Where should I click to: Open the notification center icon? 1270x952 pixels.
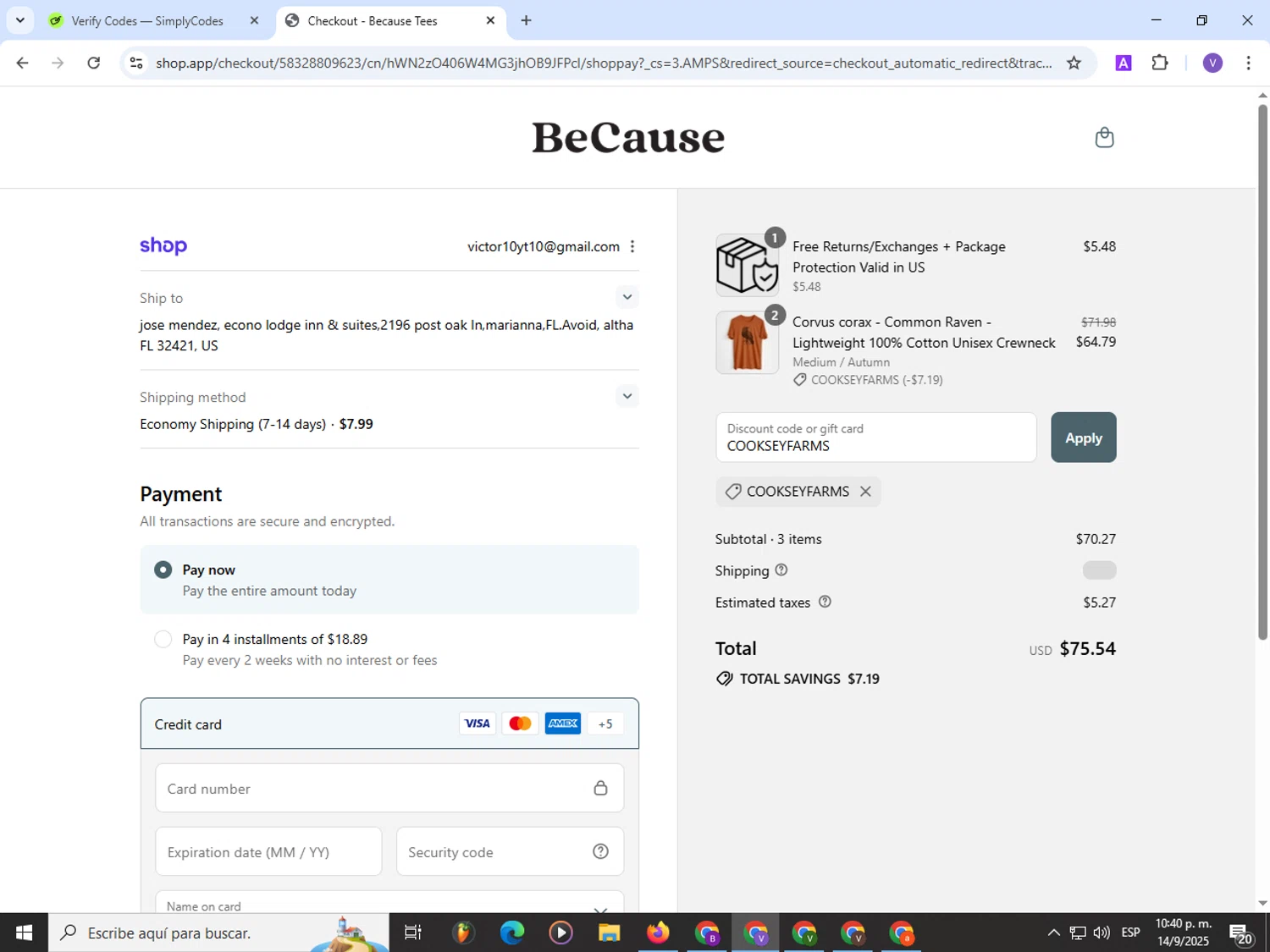point(1241,933)
